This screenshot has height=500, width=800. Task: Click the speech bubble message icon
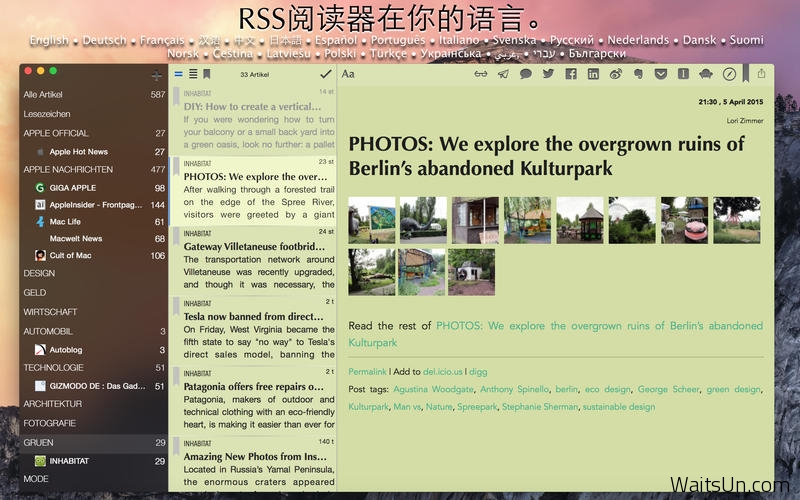pos(526,74)
